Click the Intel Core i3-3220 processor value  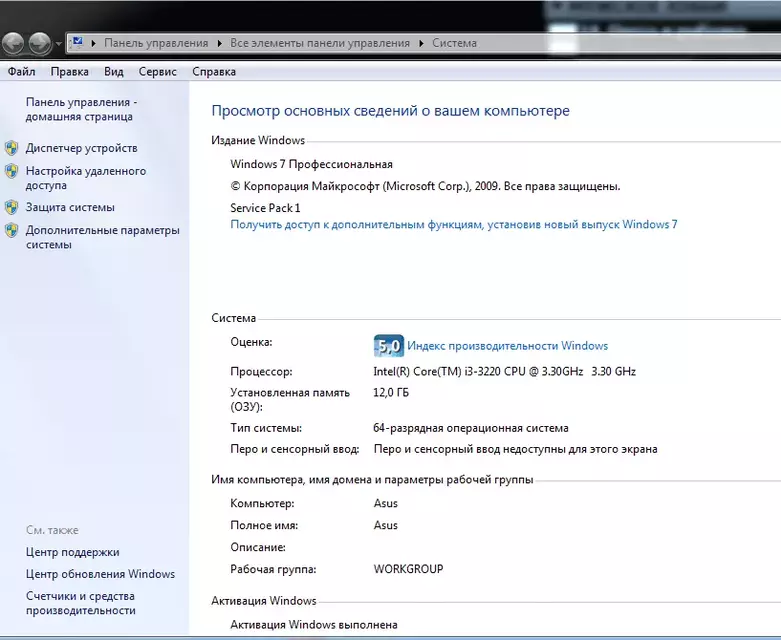[x=505, y=372]
